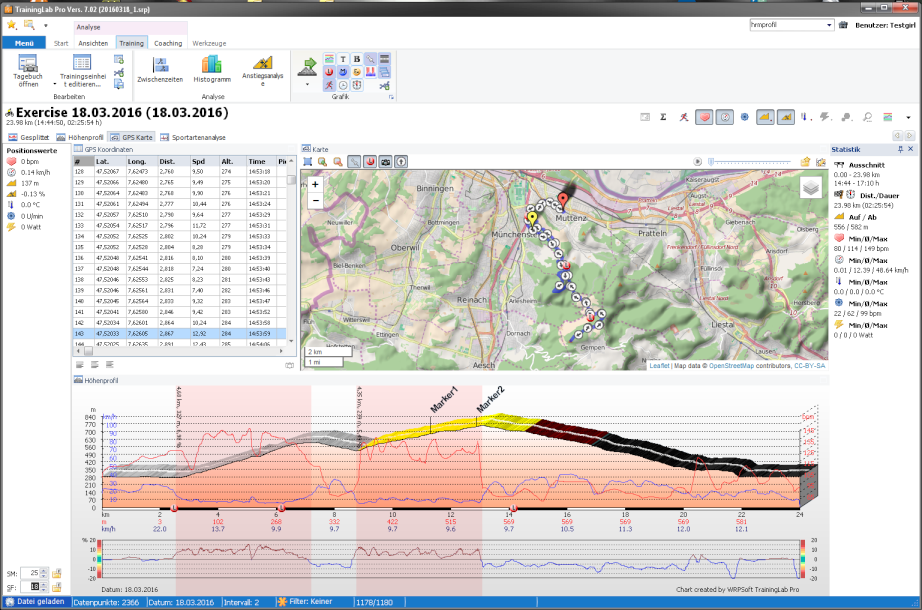
Task: Open the Sportartenanalyse view tab
Action: (x=193, y=137)
